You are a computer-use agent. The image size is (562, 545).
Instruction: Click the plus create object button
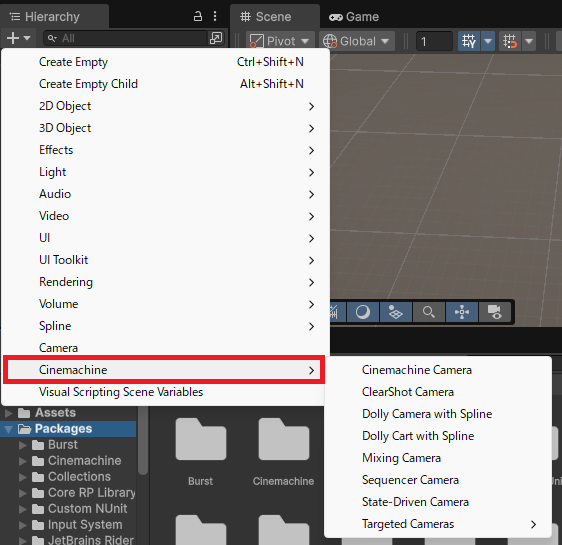pyautogui.click(x=18, y=38)
